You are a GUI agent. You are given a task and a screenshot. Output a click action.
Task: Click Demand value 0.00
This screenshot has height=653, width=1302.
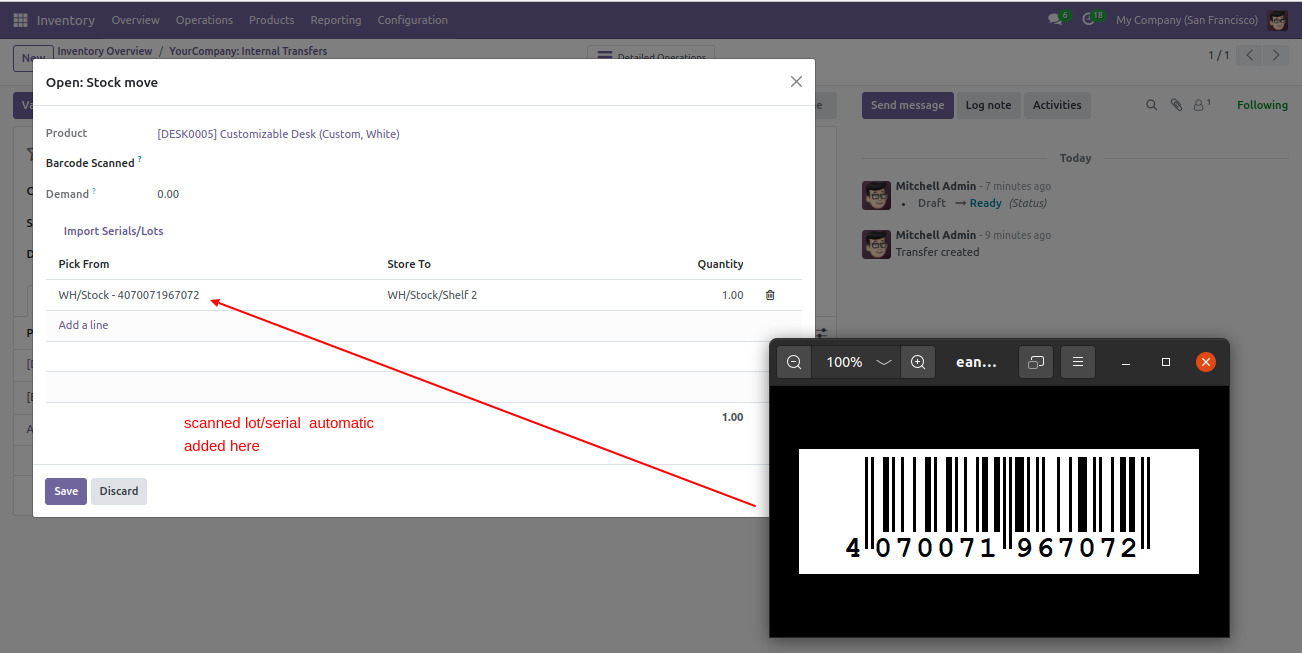[168, 194]
